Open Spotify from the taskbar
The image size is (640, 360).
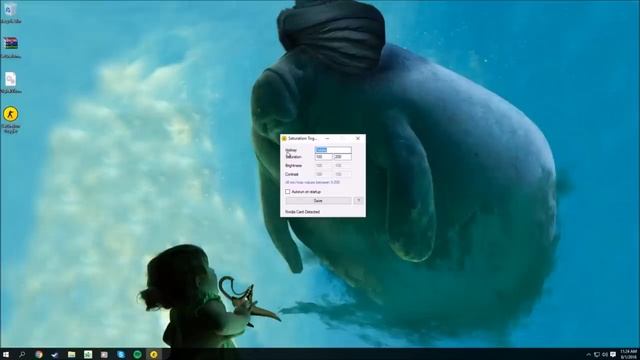coord(138,354)
